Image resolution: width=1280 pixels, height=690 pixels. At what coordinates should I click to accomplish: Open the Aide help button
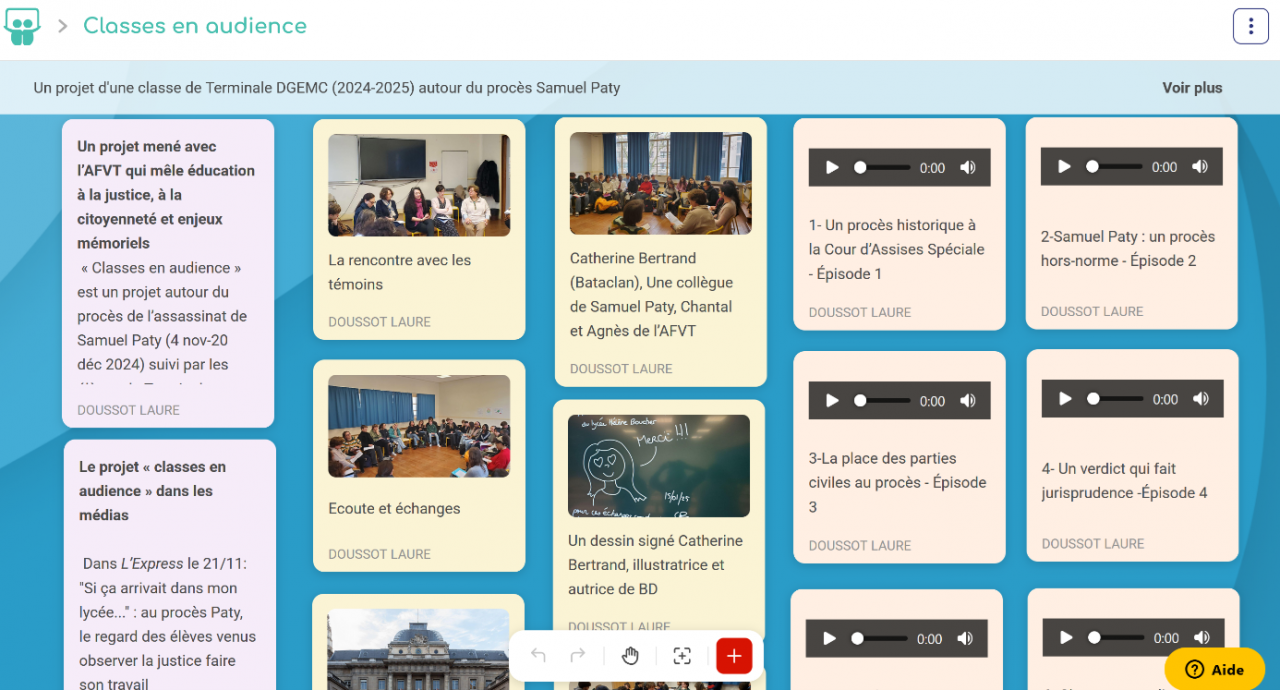[1214, 670]
